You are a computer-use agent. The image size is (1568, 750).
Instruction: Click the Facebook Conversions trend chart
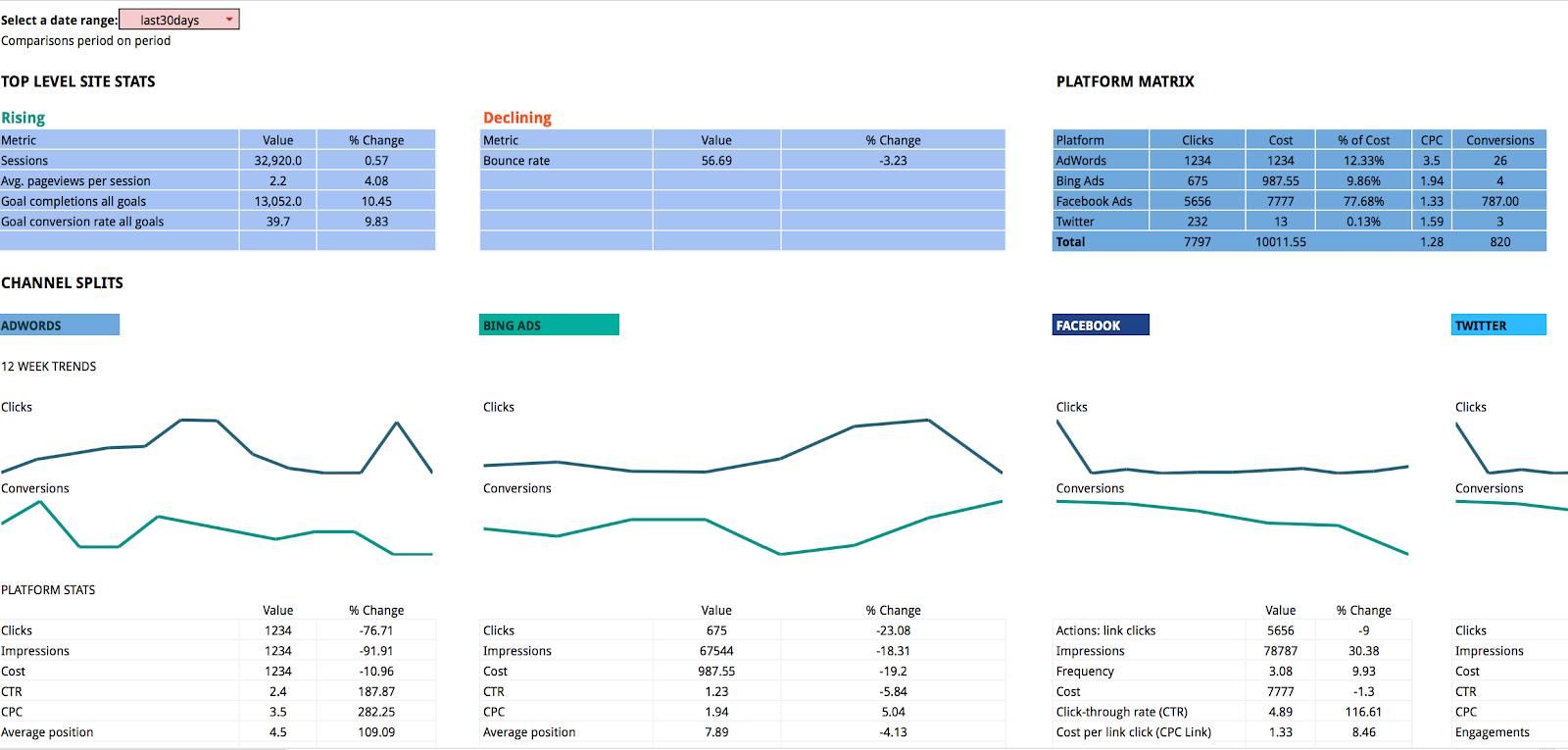click(x=1232, y=527)
